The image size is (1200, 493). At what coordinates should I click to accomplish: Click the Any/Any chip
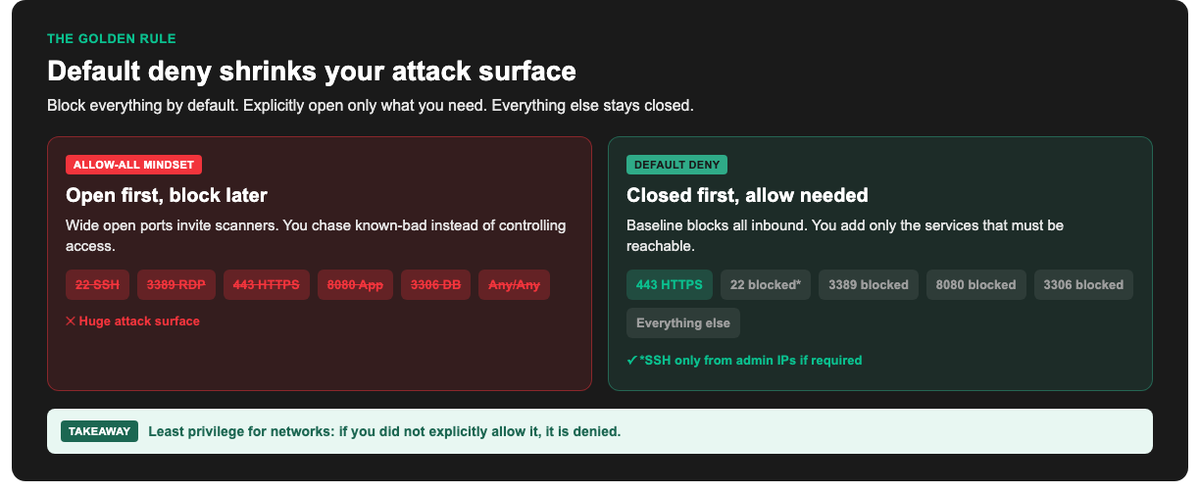(x=514, y=285)
